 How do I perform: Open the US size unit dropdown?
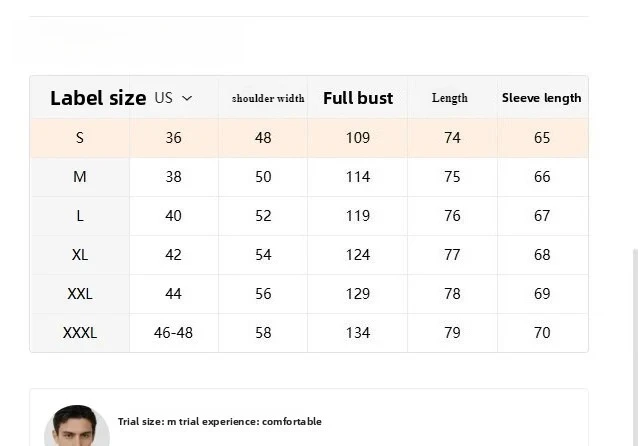(x=173, y=98)
